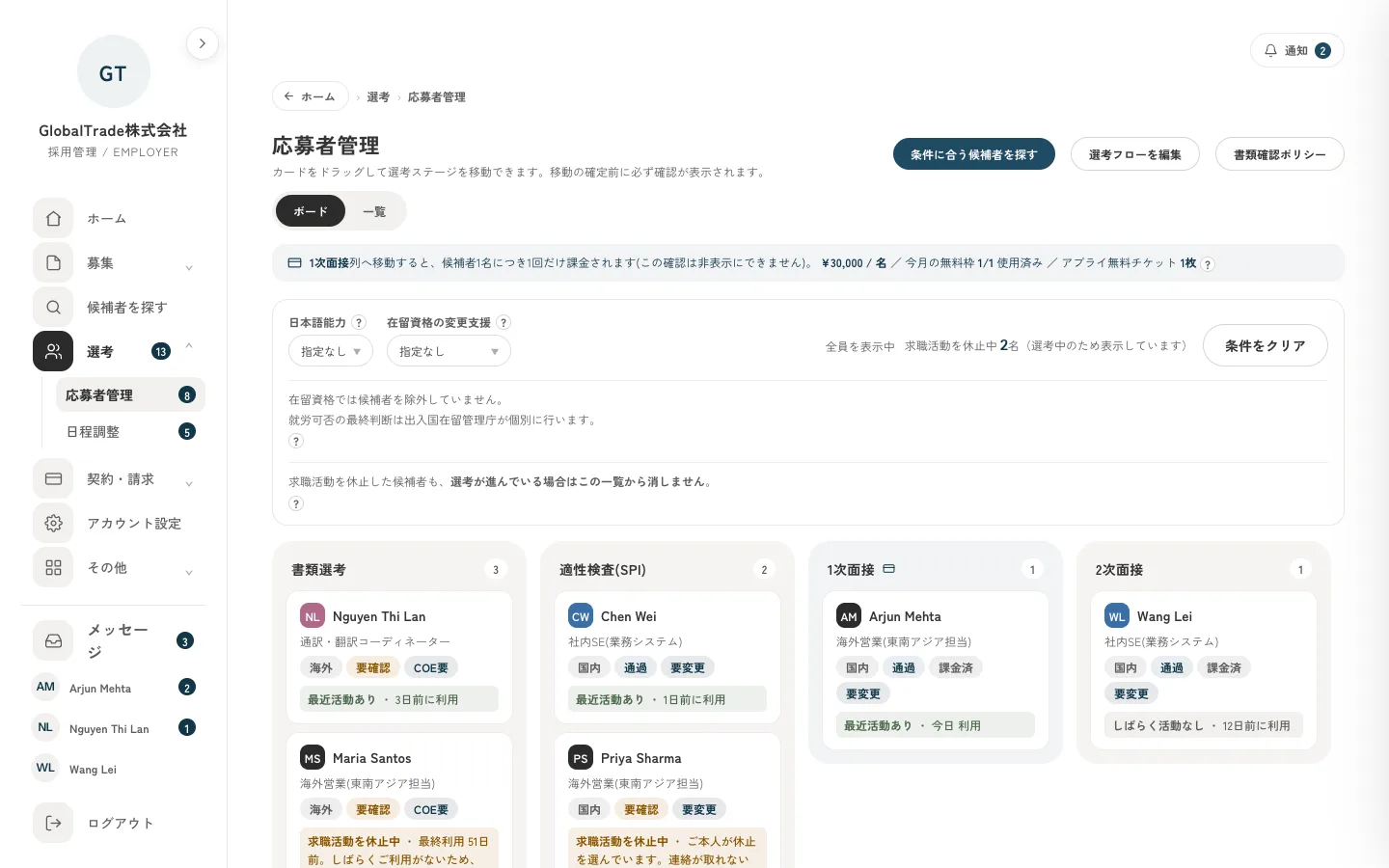Click the 契約・請求 card icon
1389x868 pixels.
click(53, 478)
